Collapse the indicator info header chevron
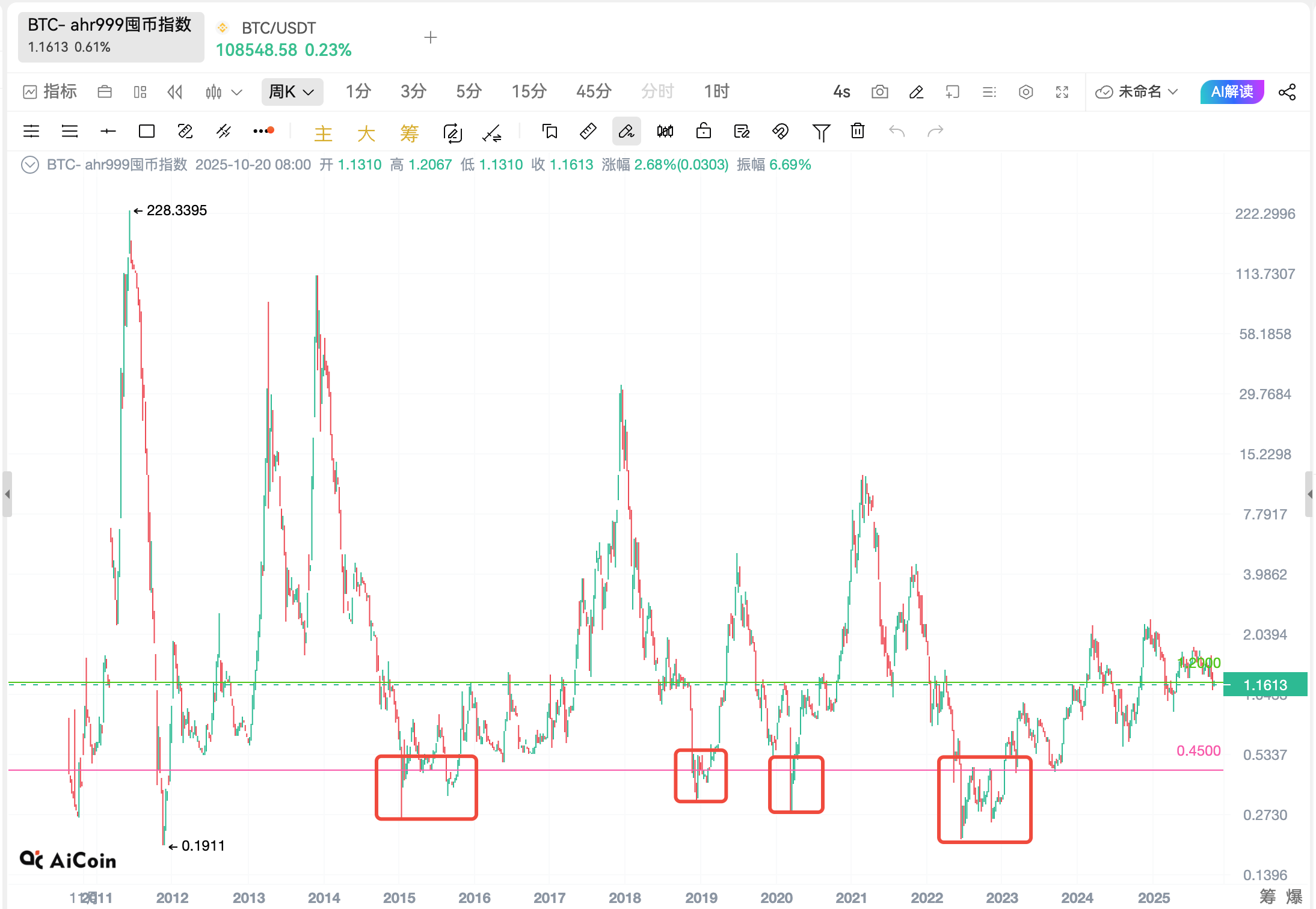1316x909 pixels. pos(29,165)
